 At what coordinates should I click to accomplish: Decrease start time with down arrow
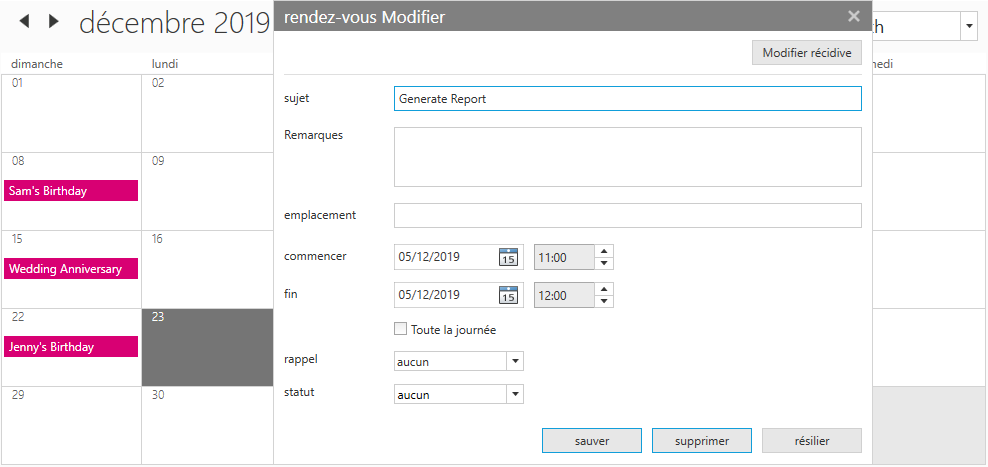click(x=604, y=264)
